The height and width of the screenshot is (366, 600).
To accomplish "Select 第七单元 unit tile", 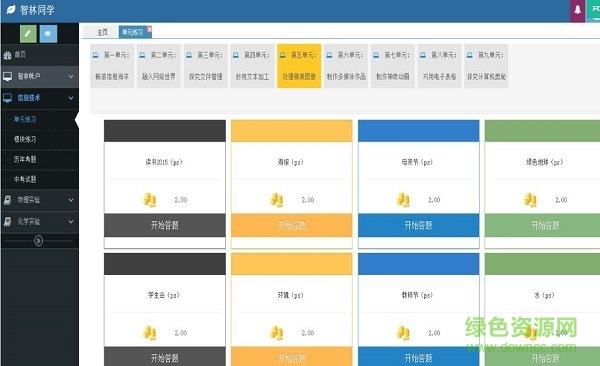I will 393,66.
